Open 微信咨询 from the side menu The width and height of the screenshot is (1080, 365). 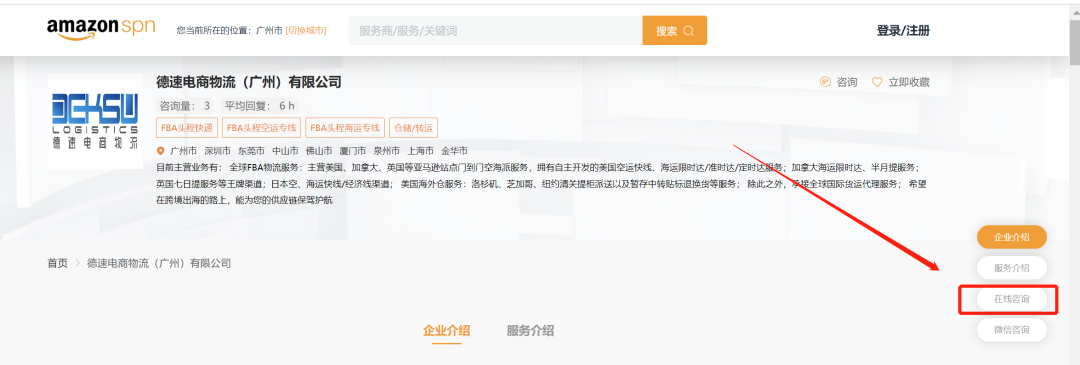click(x=1012, y=330)
